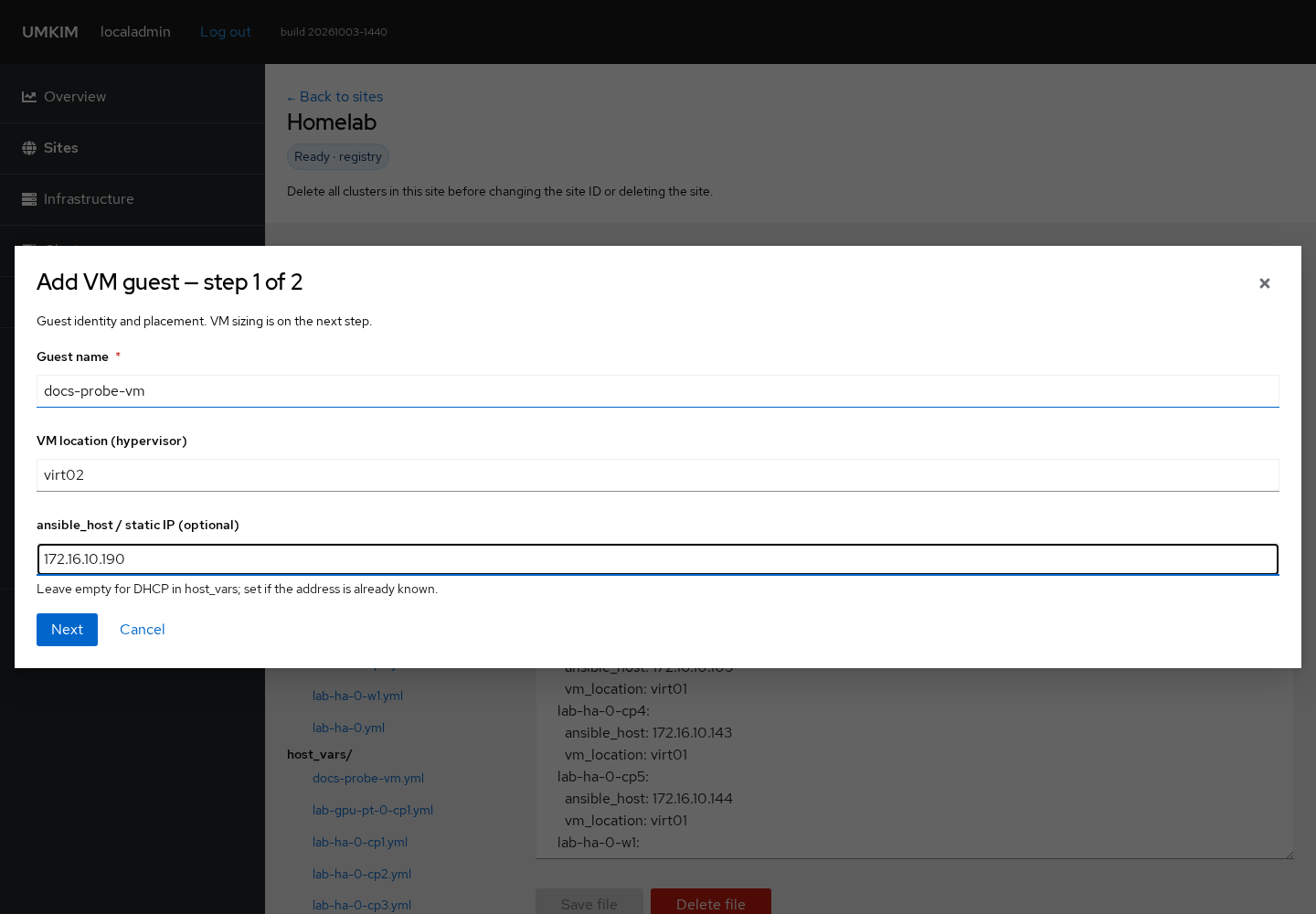
Task: Click the Leave empty for DHCP hint text
Action: click(x=238, y=590)
